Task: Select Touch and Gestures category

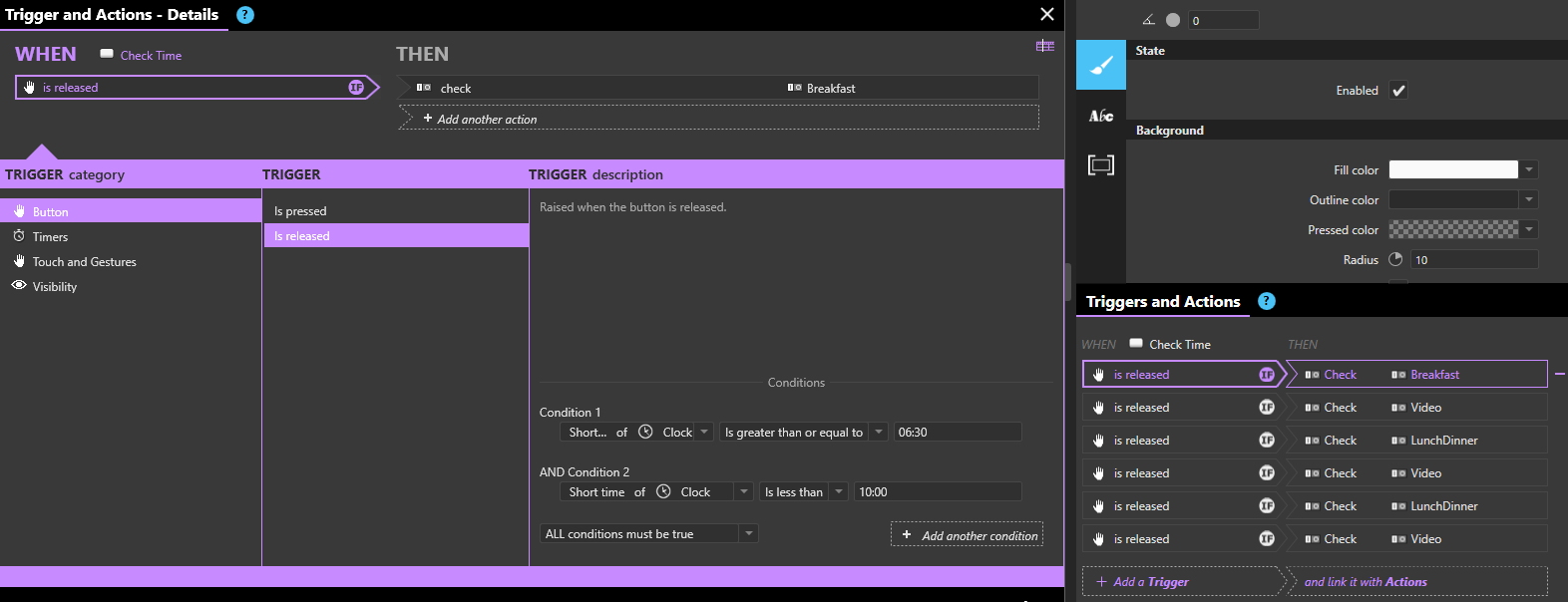Action: [x=131, y=261]
